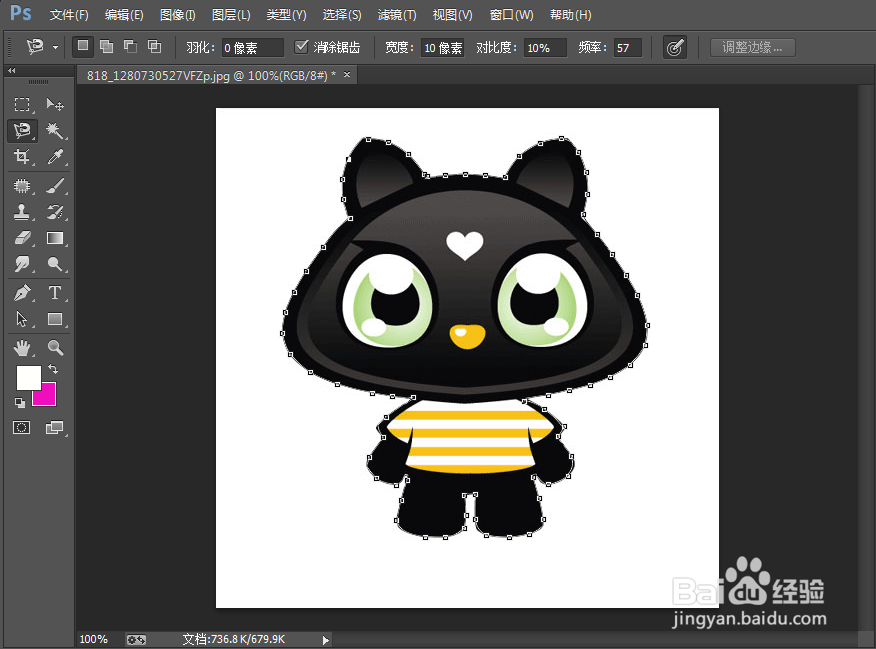Select the Dodge tool
The width and height of the screenshot is (876, 649).
[x=55, y=264]
